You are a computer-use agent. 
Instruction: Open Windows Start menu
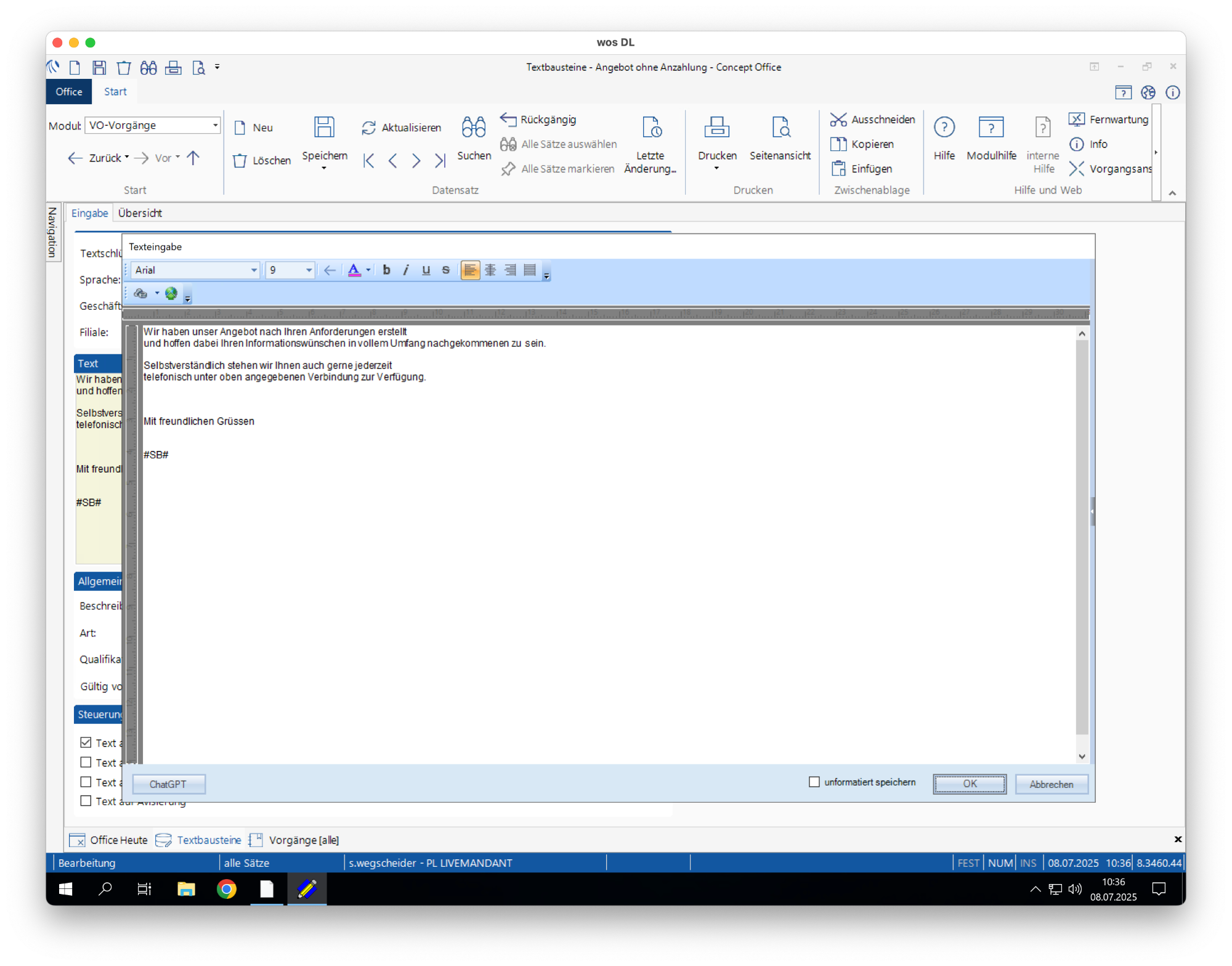(66, 888)
